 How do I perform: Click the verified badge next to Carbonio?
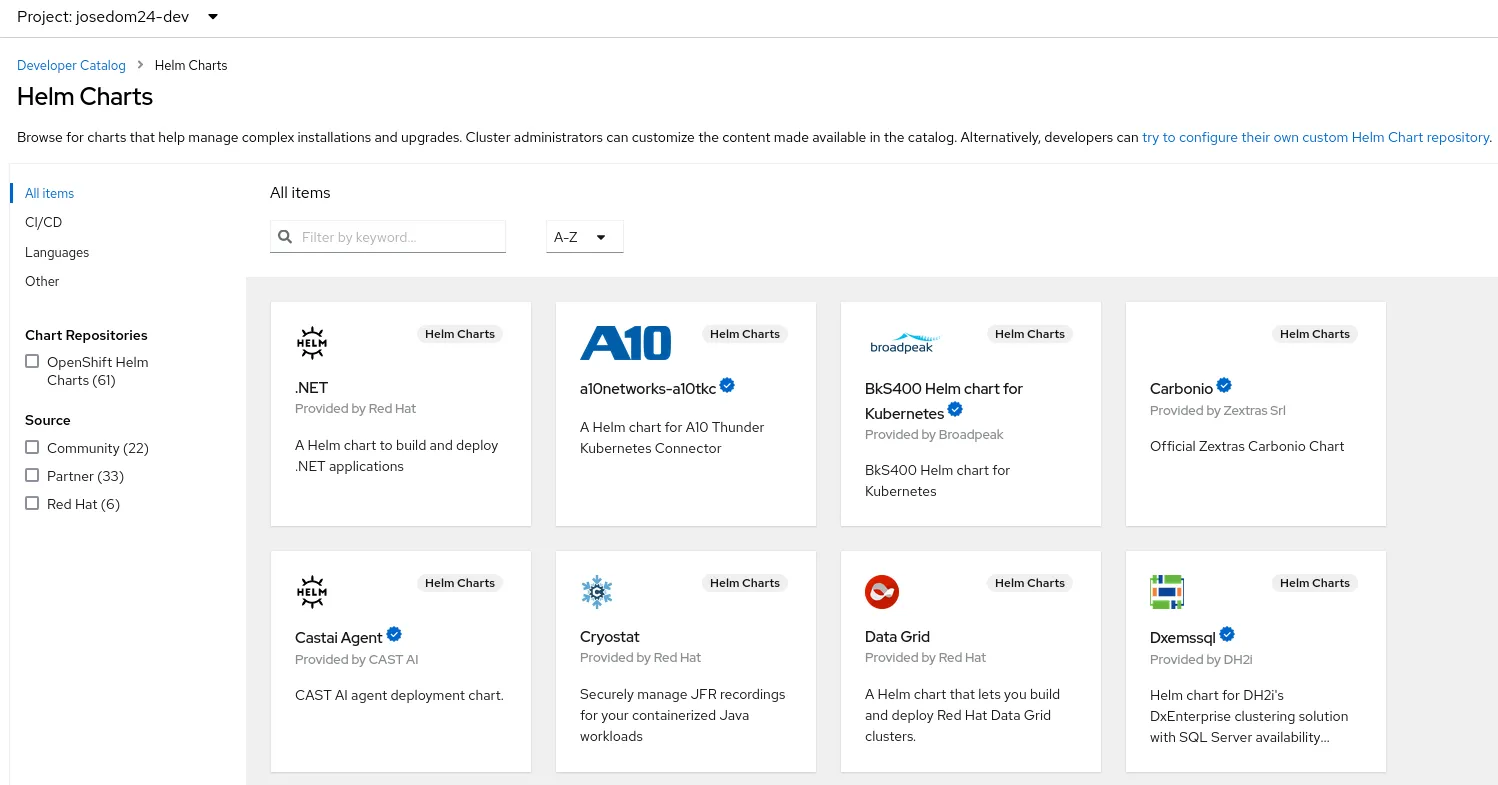pos(1224,386)
